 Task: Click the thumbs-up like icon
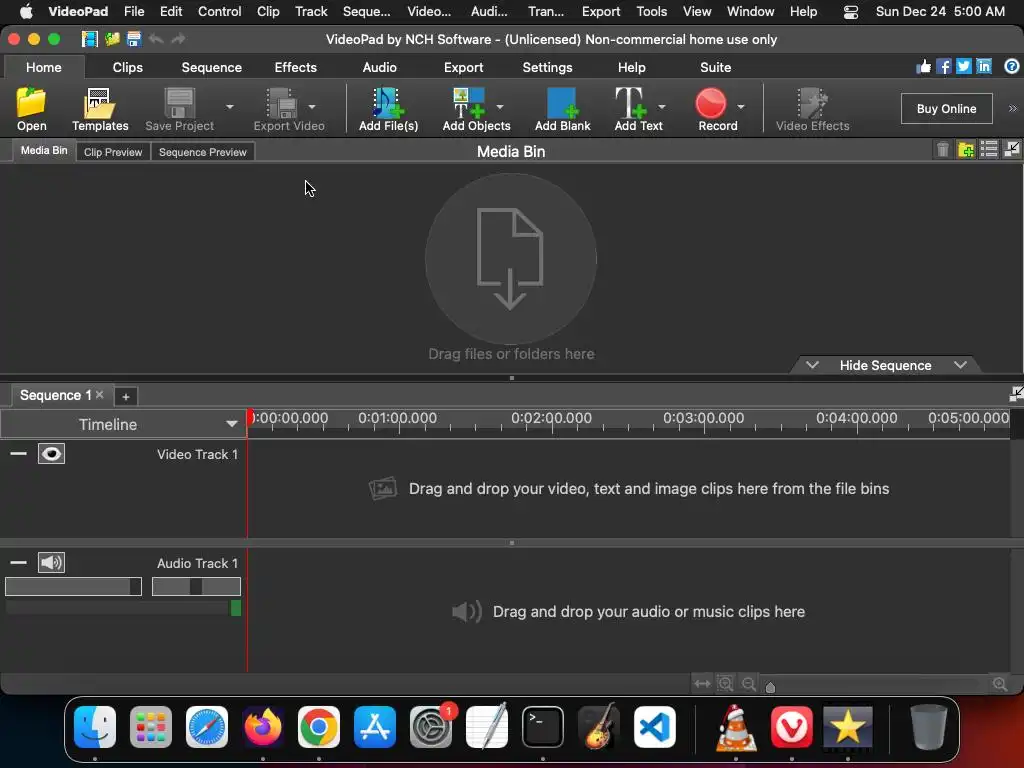point(923,67)
